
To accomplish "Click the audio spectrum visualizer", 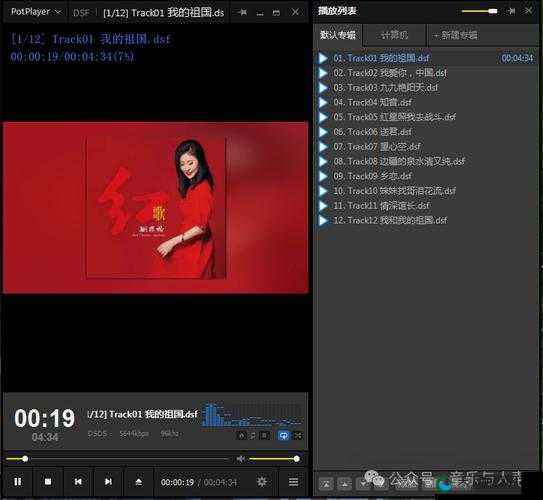I will [x=251, y=415].
